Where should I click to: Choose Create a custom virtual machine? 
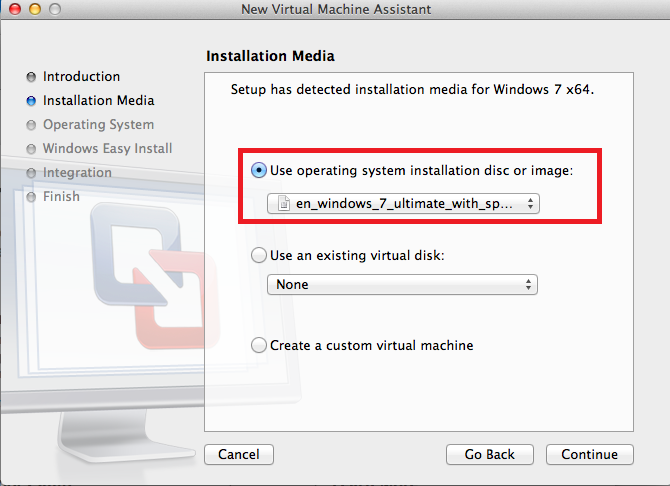(x=260, y=345)
